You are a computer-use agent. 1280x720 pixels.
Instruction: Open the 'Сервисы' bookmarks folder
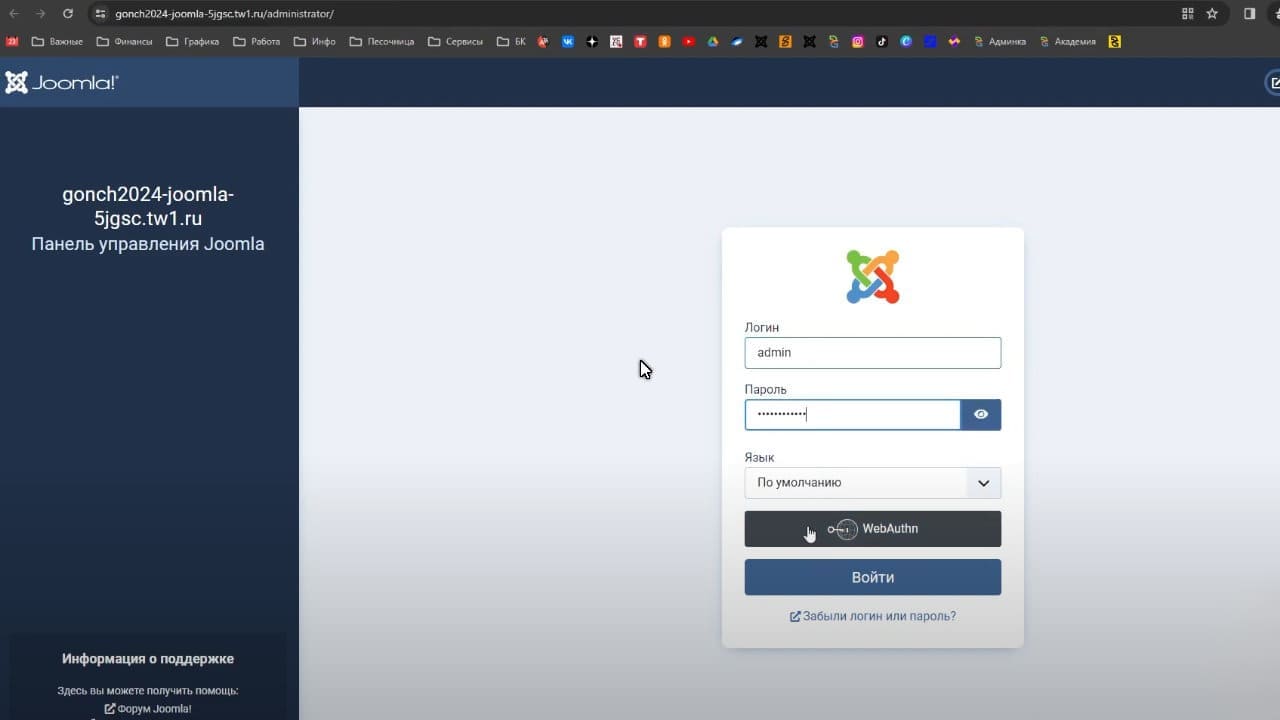(x=455, y=42)
